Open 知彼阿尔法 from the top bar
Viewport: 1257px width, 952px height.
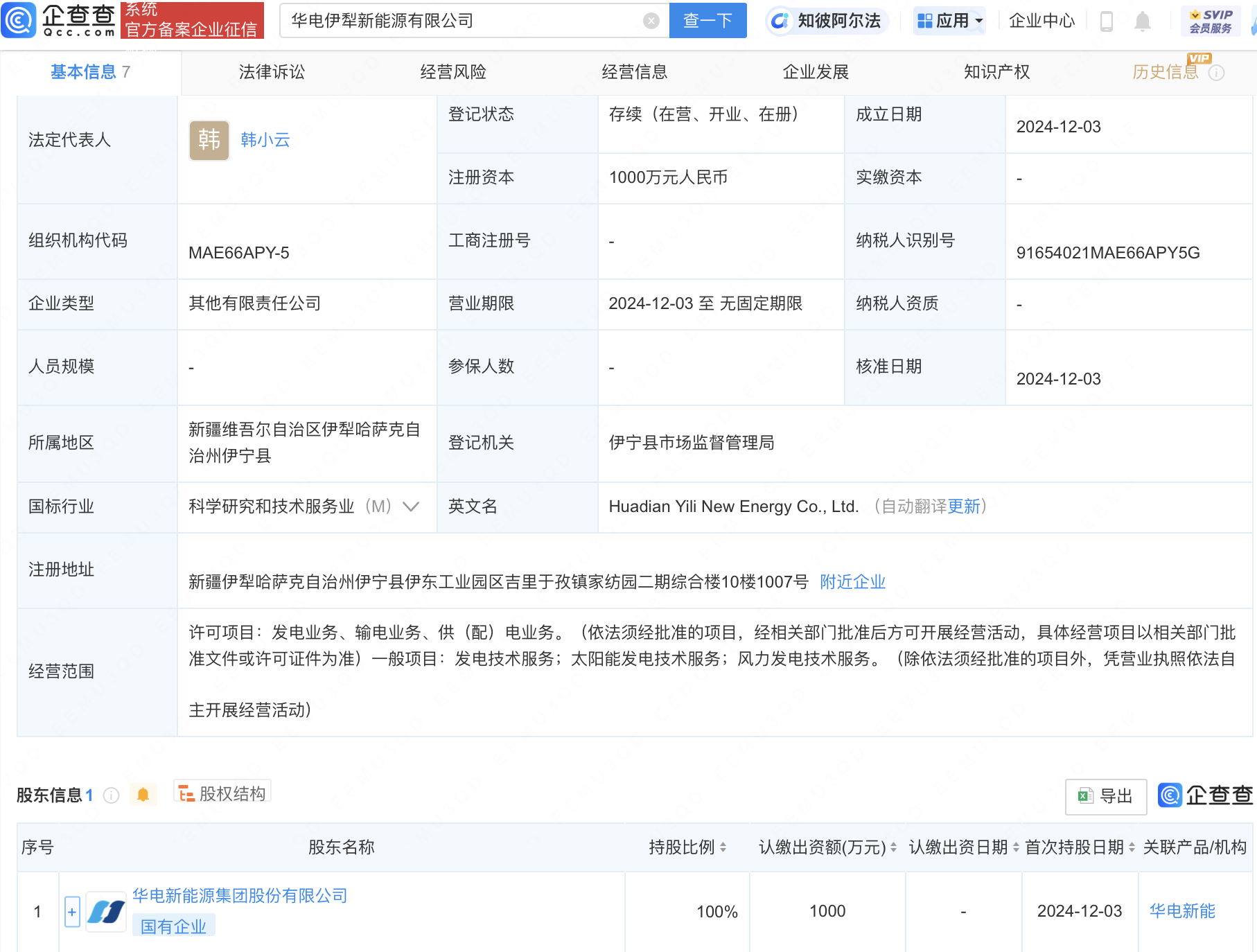827,21
